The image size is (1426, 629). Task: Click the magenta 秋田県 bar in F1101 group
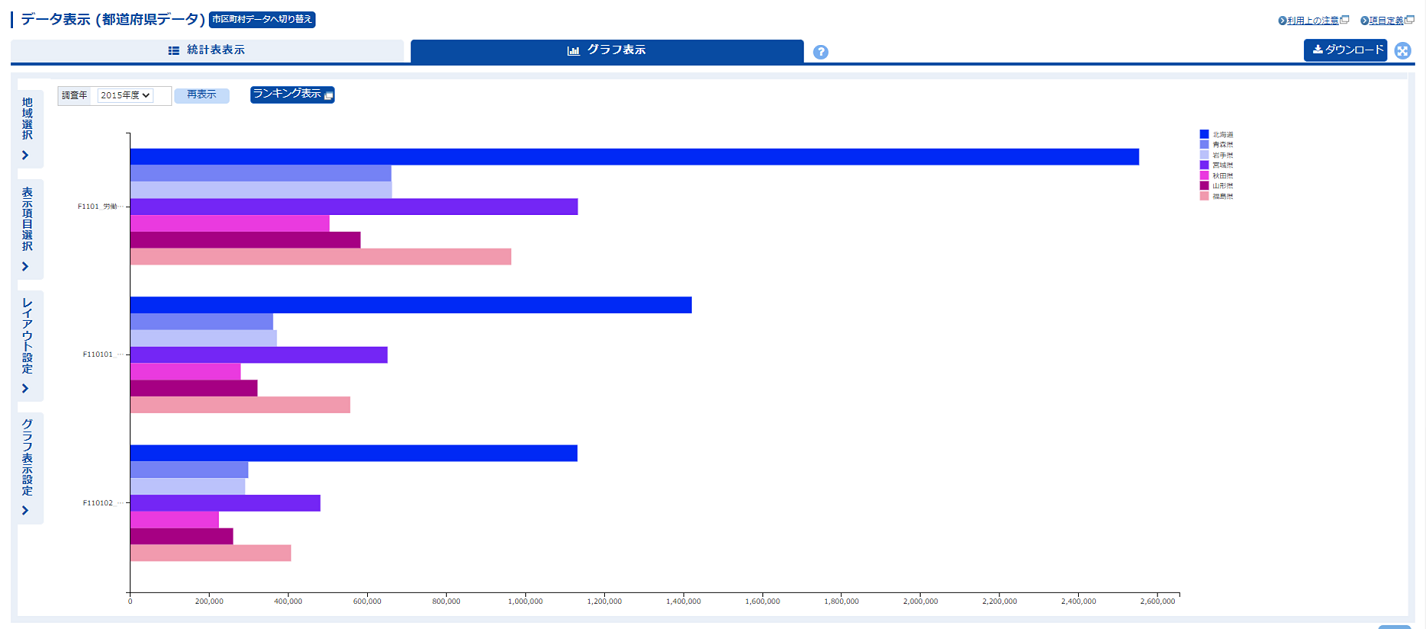(x=230, y=223)
